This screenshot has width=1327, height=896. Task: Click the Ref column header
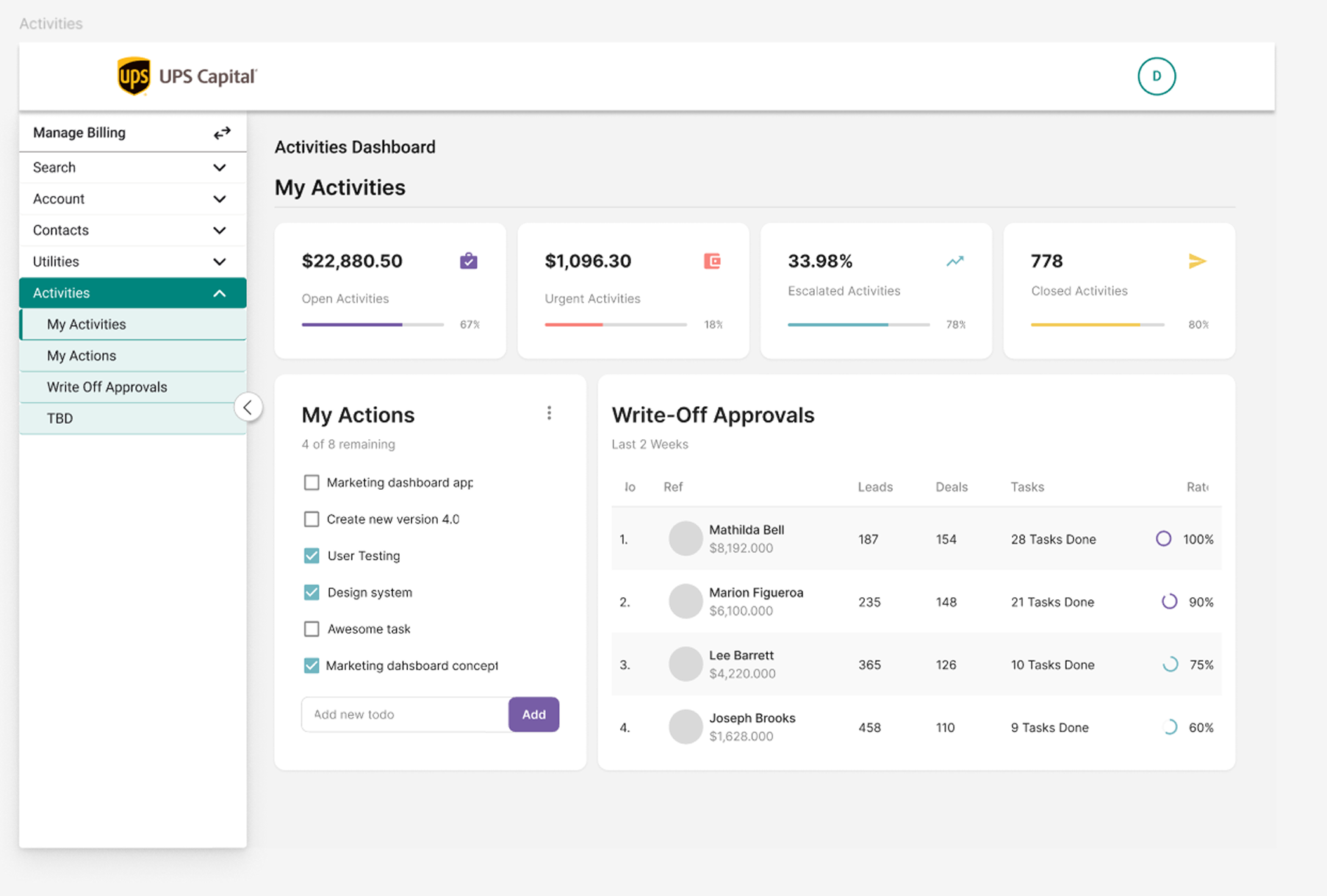tap(673, 487)
